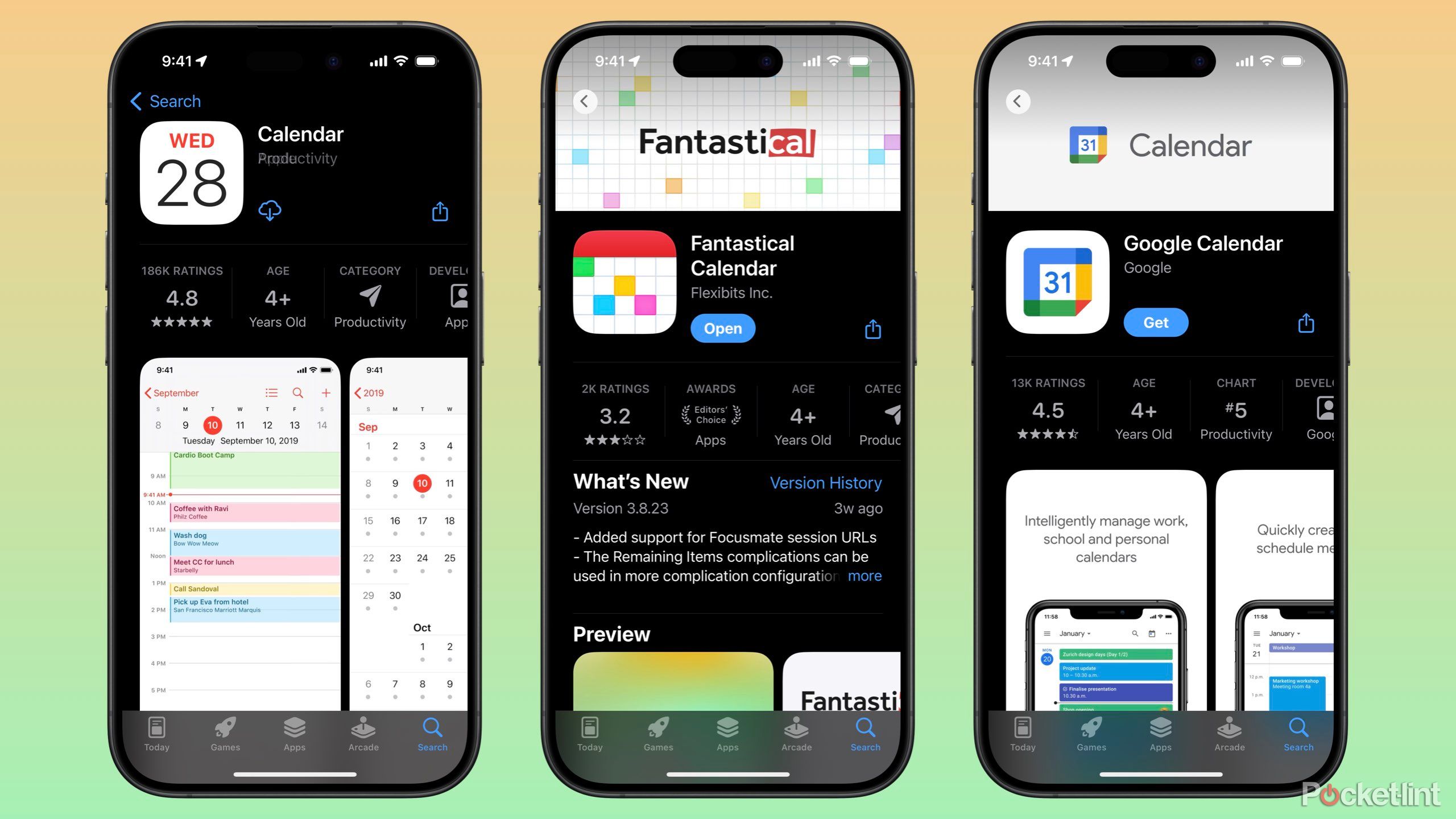View Version History for Fantastical

[825, 482]
